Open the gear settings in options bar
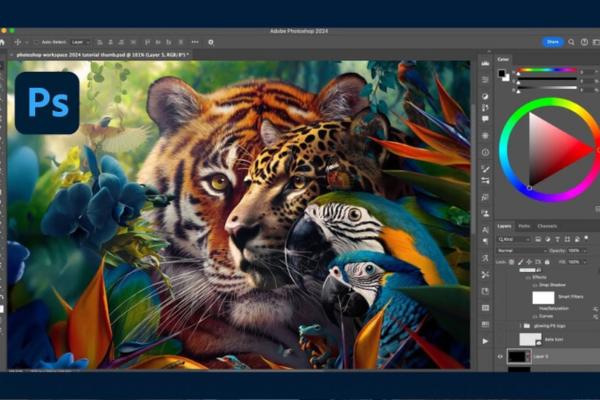This screenshot has height=400, width=600. (x=211, y=42)
